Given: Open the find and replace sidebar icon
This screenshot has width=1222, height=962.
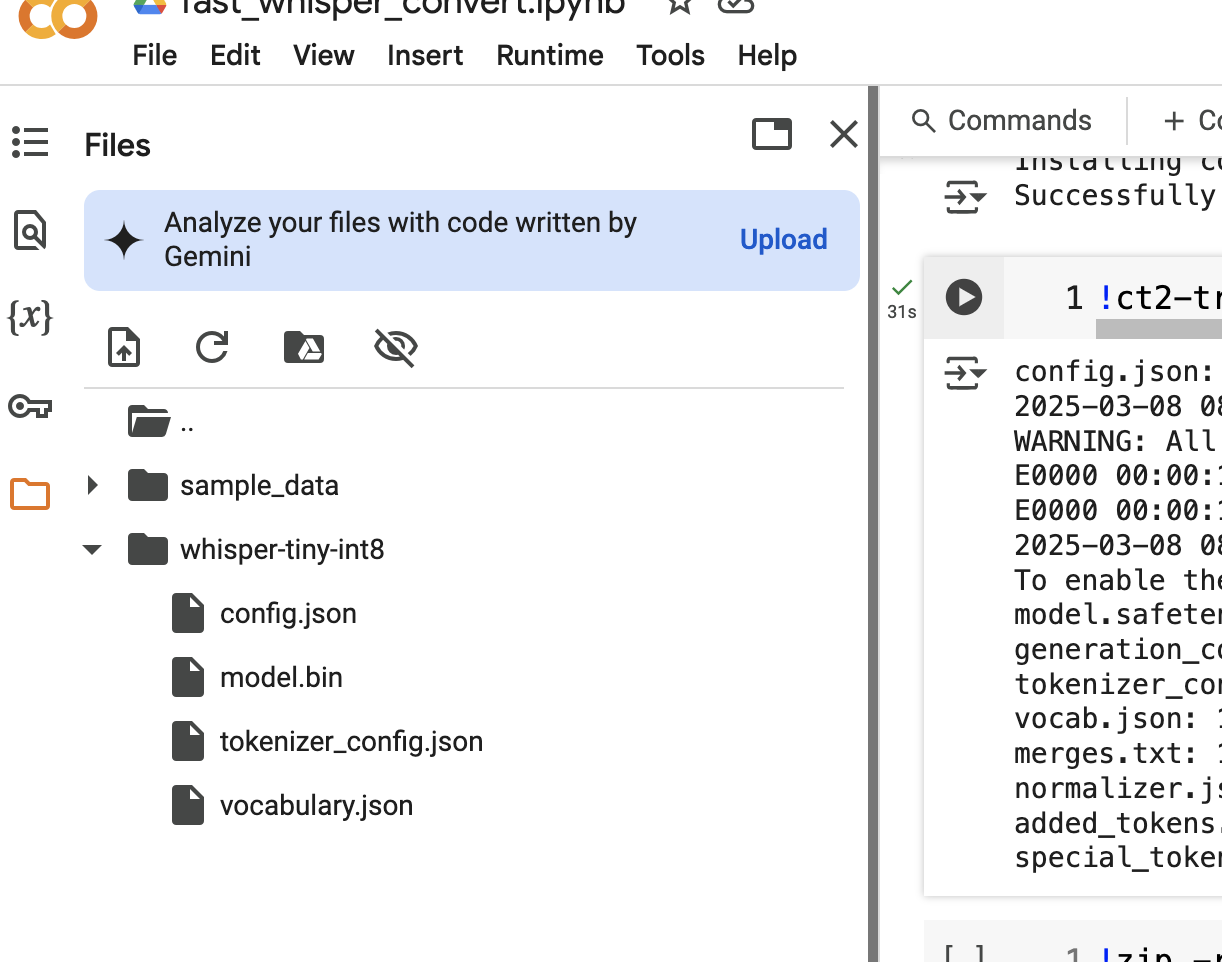Looking at the screenshot, I should (30, 231).
